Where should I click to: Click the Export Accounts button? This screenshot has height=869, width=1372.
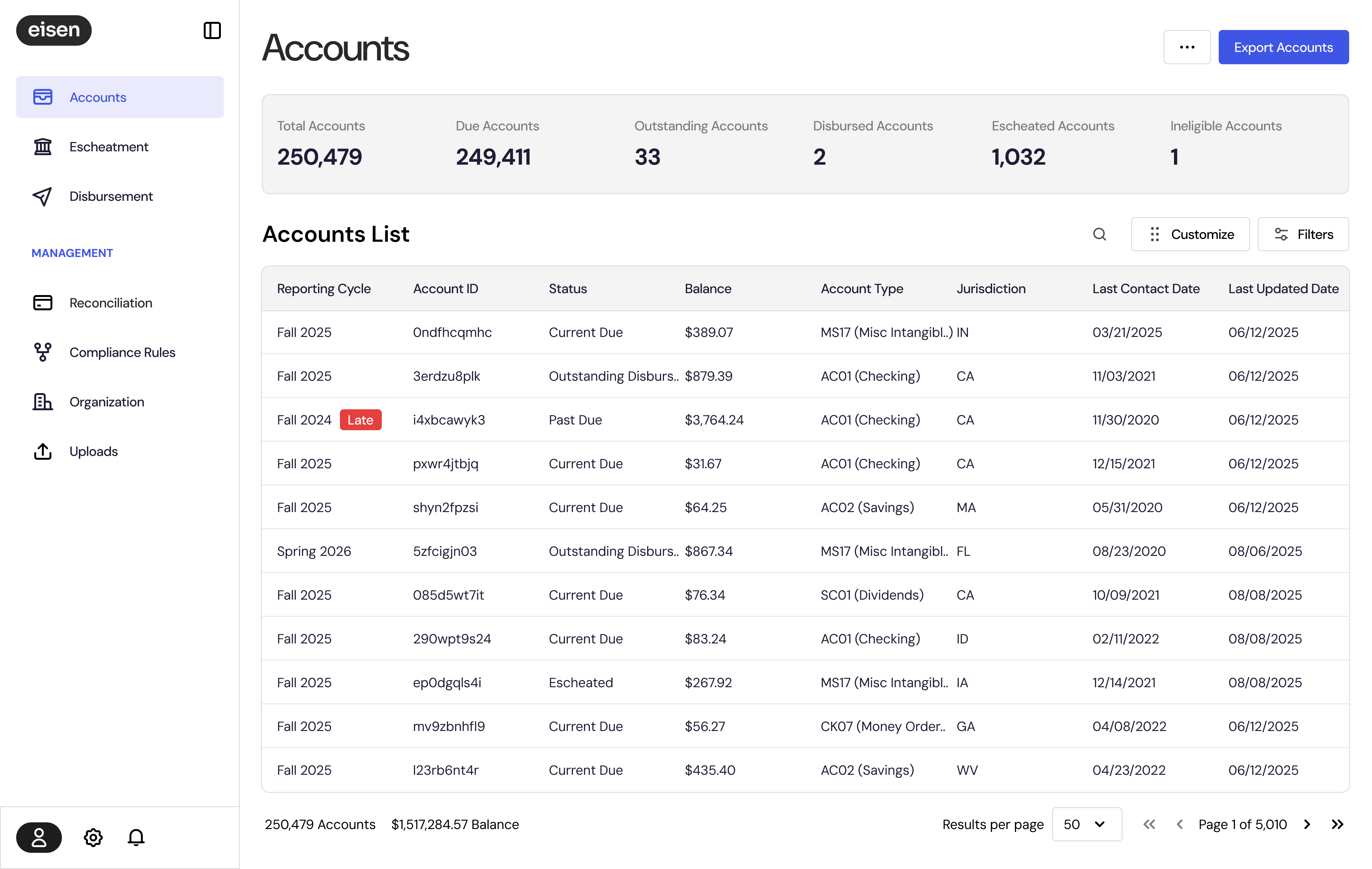click(x=1283, y=47)
